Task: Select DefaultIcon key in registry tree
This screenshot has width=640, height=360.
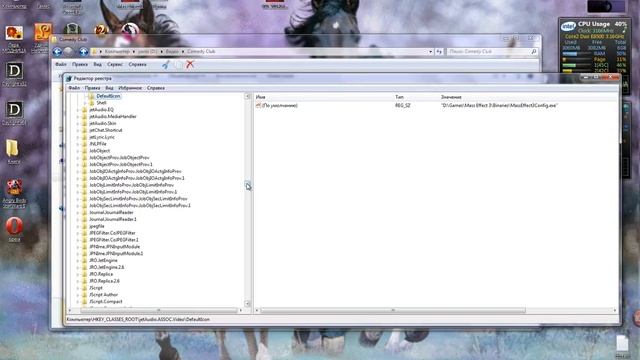Action: 108,96
